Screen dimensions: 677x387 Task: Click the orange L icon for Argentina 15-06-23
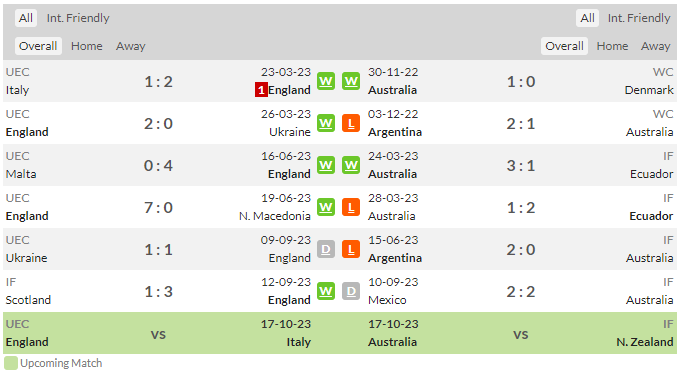click(x=351, y=249)
